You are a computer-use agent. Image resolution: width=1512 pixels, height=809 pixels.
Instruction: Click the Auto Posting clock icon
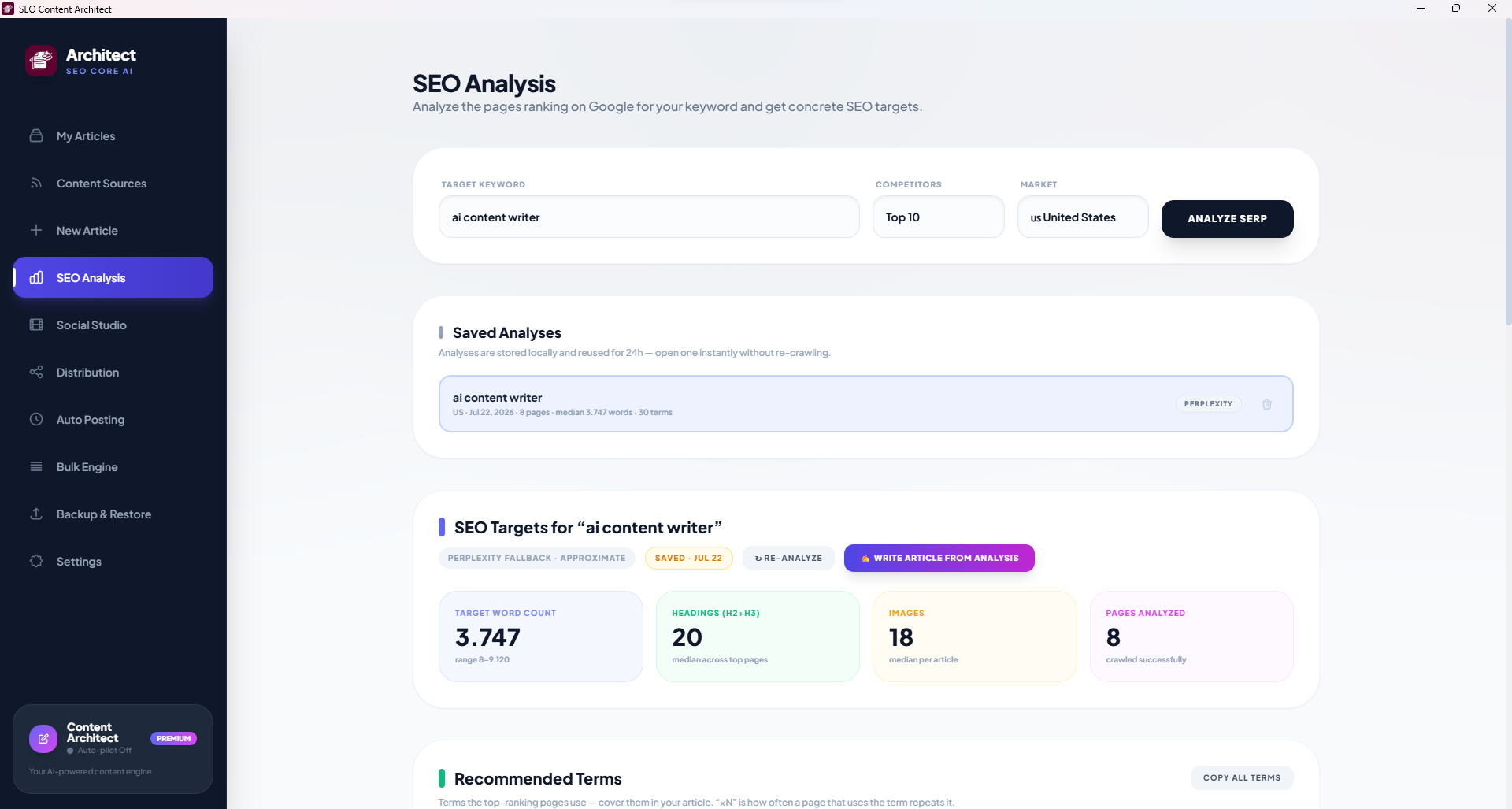click(x=36, y=419)
